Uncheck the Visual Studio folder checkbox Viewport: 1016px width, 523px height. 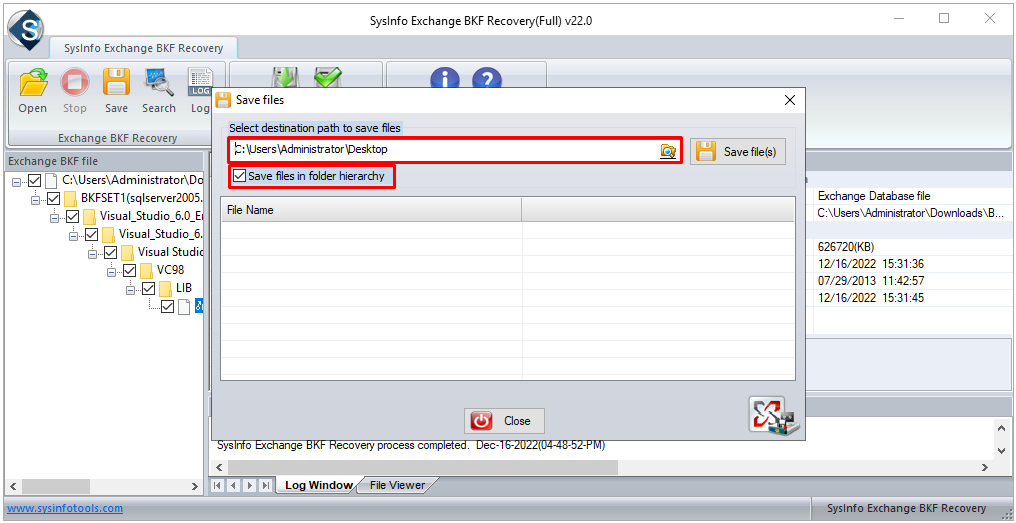tap(111, 252)
